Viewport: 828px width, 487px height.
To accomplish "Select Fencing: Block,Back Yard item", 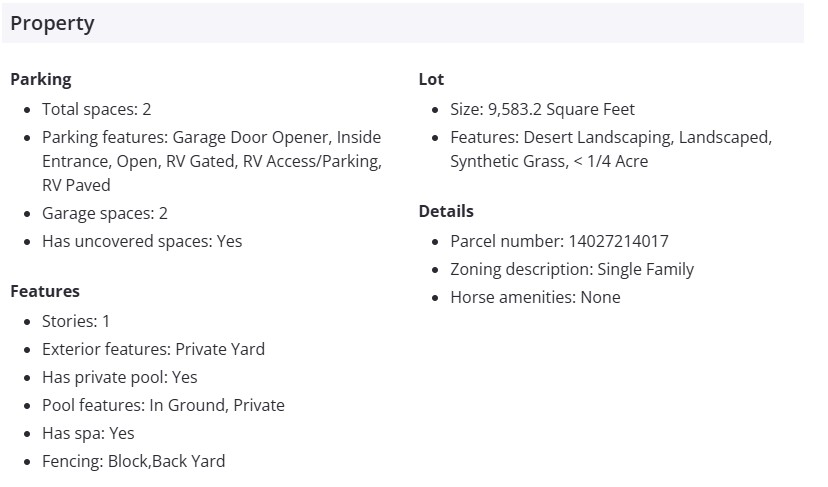I will 133,461.
